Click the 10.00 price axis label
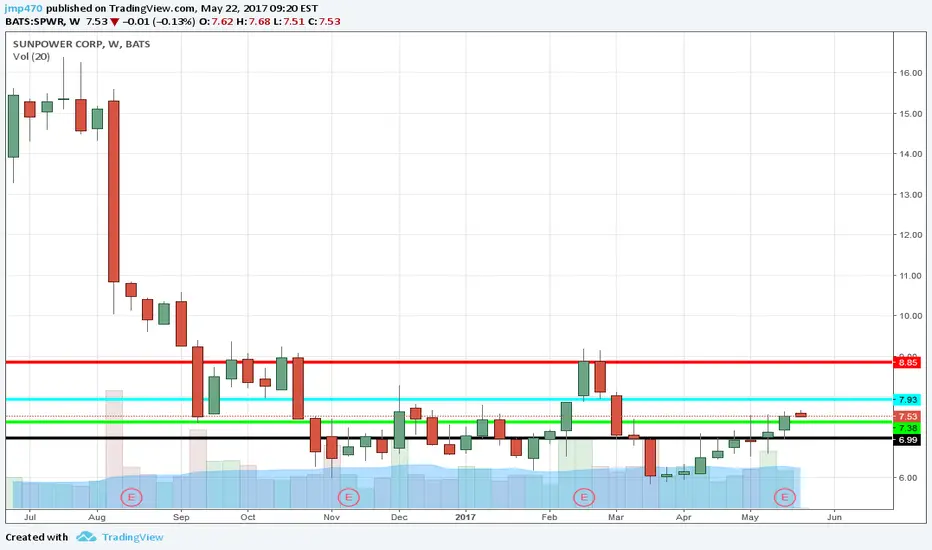Image resolution: width=932 pixels, height=550 pixels. click(x=910, y=316)
